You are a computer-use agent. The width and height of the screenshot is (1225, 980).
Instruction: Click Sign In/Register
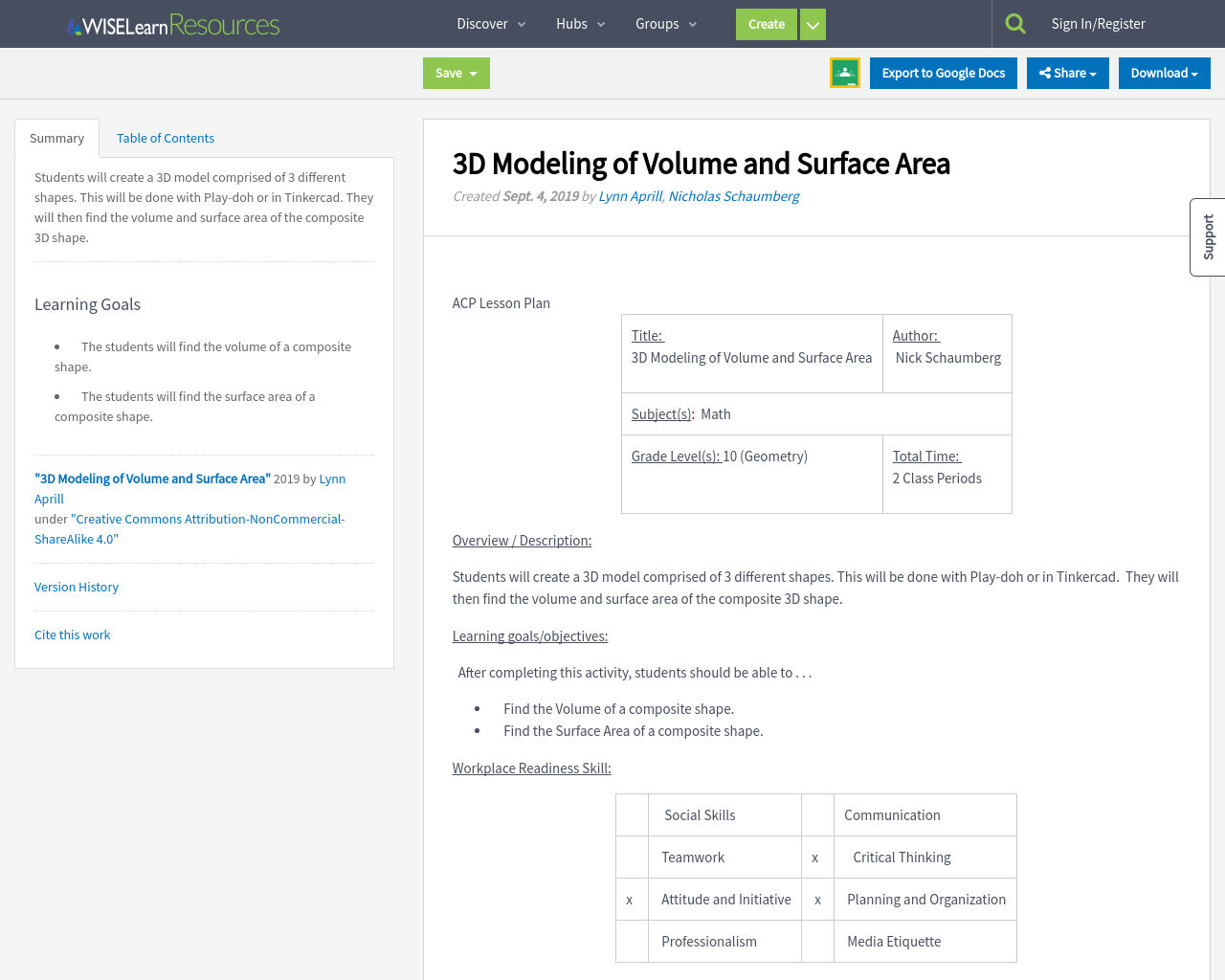[x=1099, y=22]
